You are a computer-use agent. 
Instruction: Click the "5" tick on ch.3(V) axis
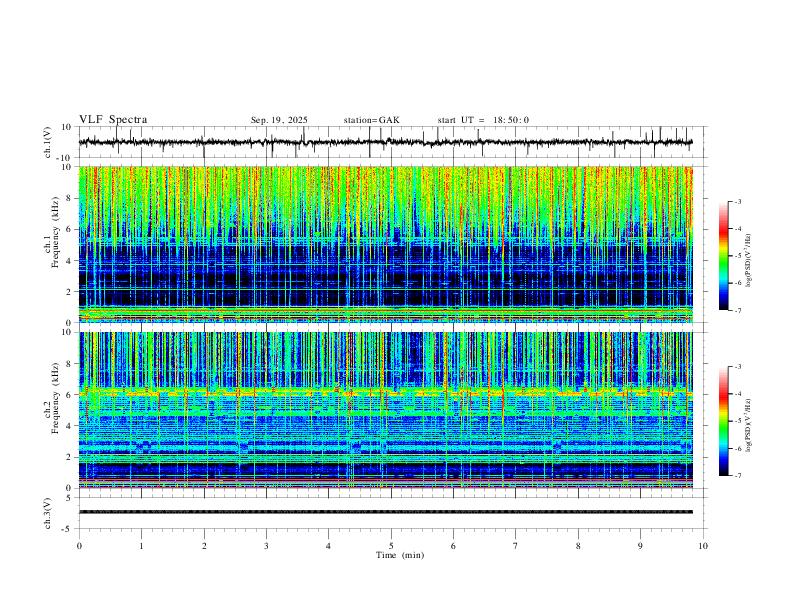pyautogui.click(x=70, y=498)
